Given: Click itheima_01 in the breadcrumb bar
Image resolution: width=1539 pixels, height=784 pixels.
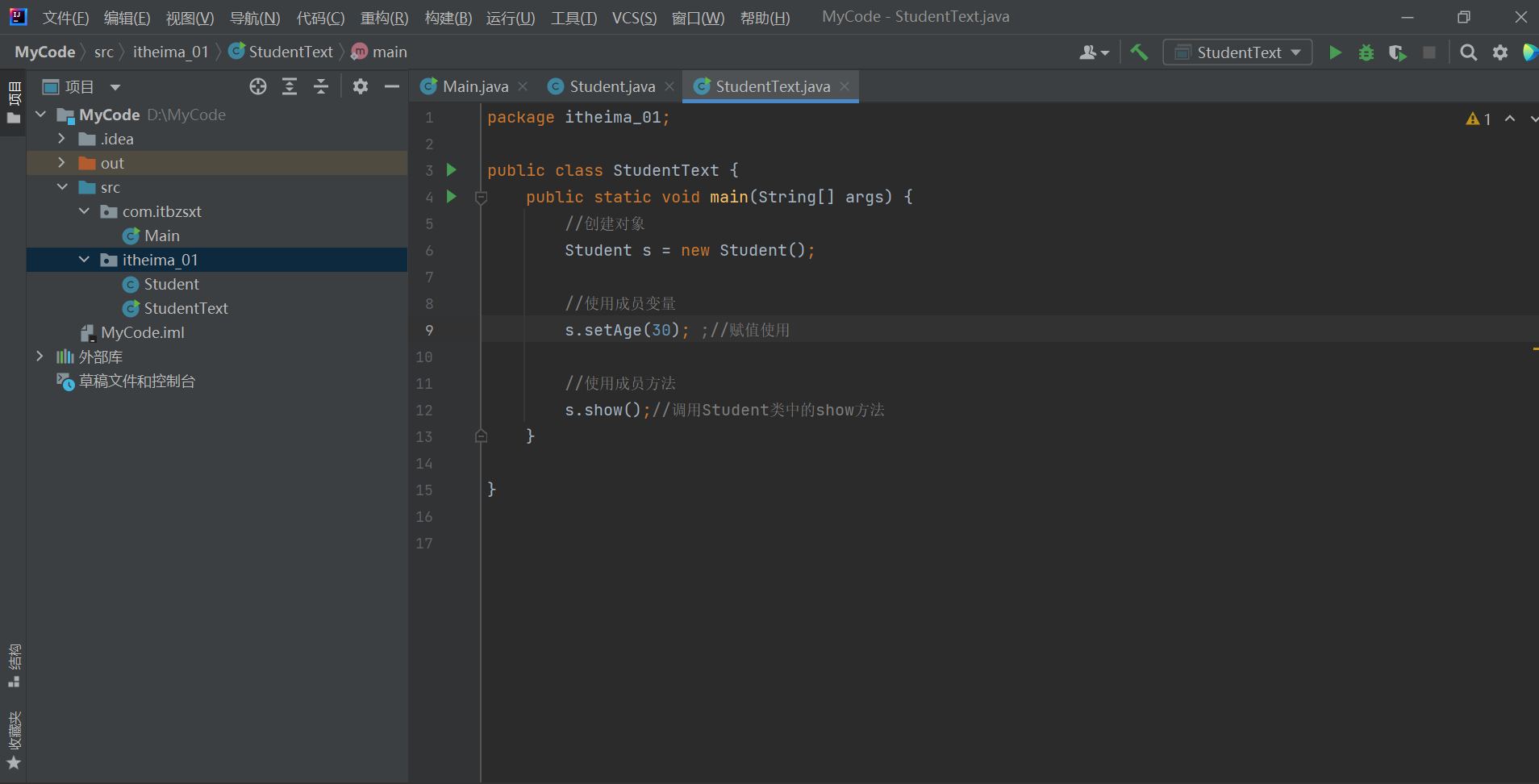Looking at the screenshot, I should click(x=170, y=52).
